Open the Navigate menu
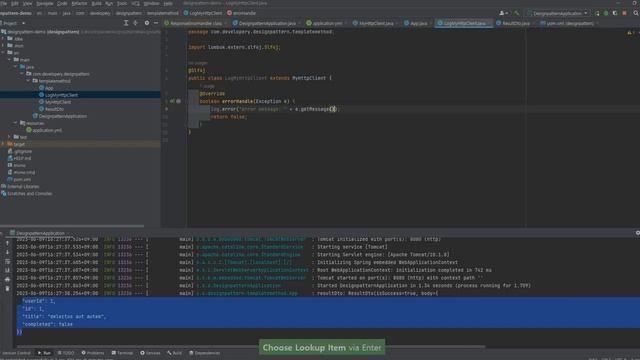 pyautogui.click(x=44, y=3)
